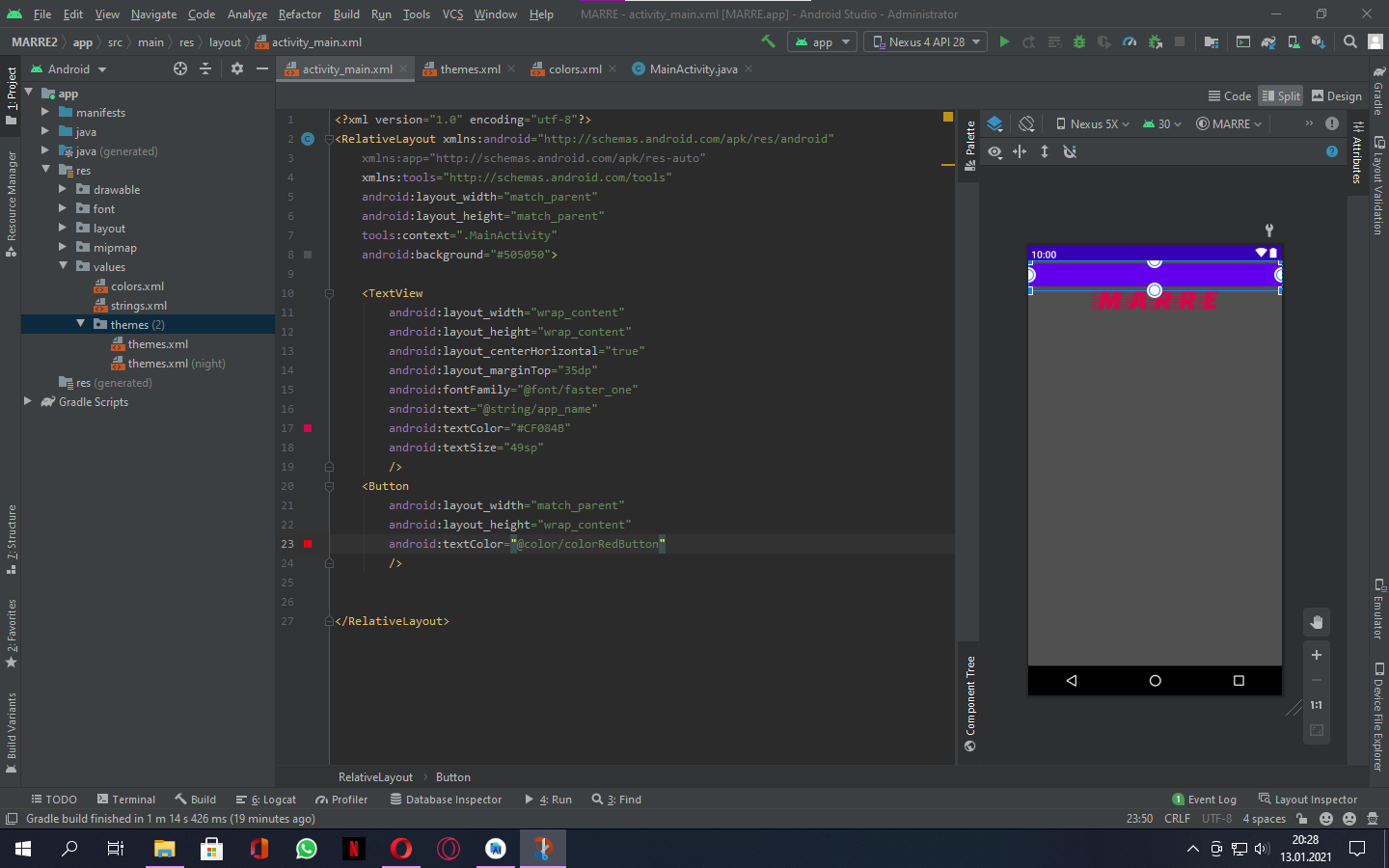
Task: Click Select Opened File target icon
Action: tap(179, 68)
